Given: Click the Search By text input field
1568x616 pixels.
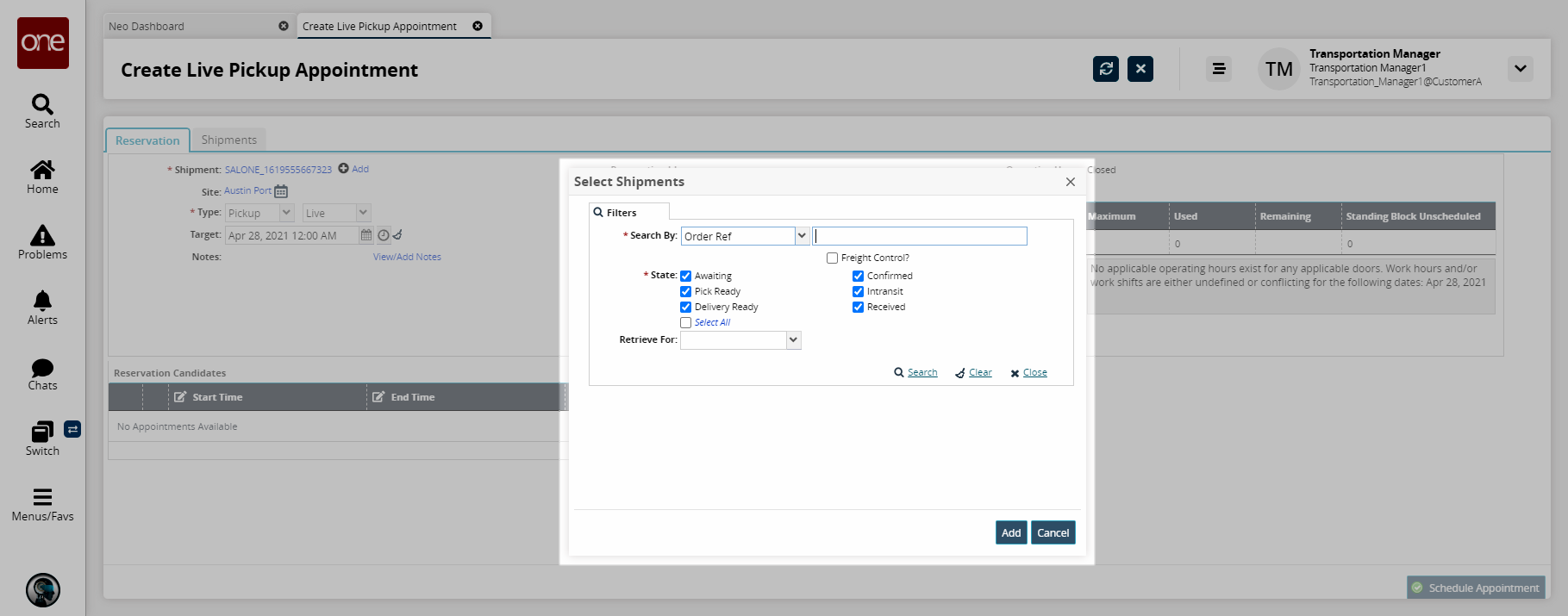Looking at the screenshot, I should tap(920, 236).
